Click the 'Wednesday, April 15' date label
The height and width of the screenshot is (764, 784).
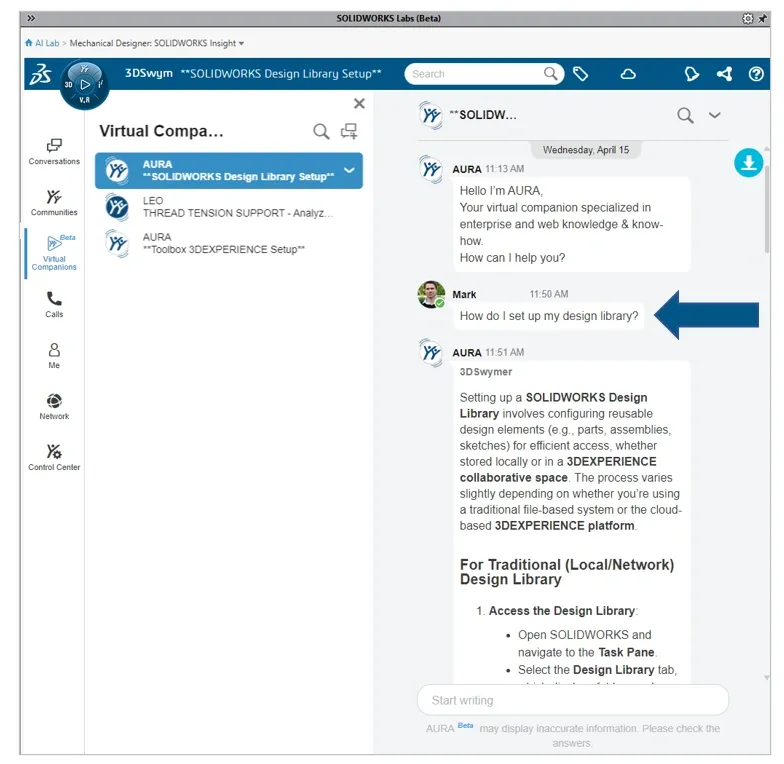tap(586, 150)
